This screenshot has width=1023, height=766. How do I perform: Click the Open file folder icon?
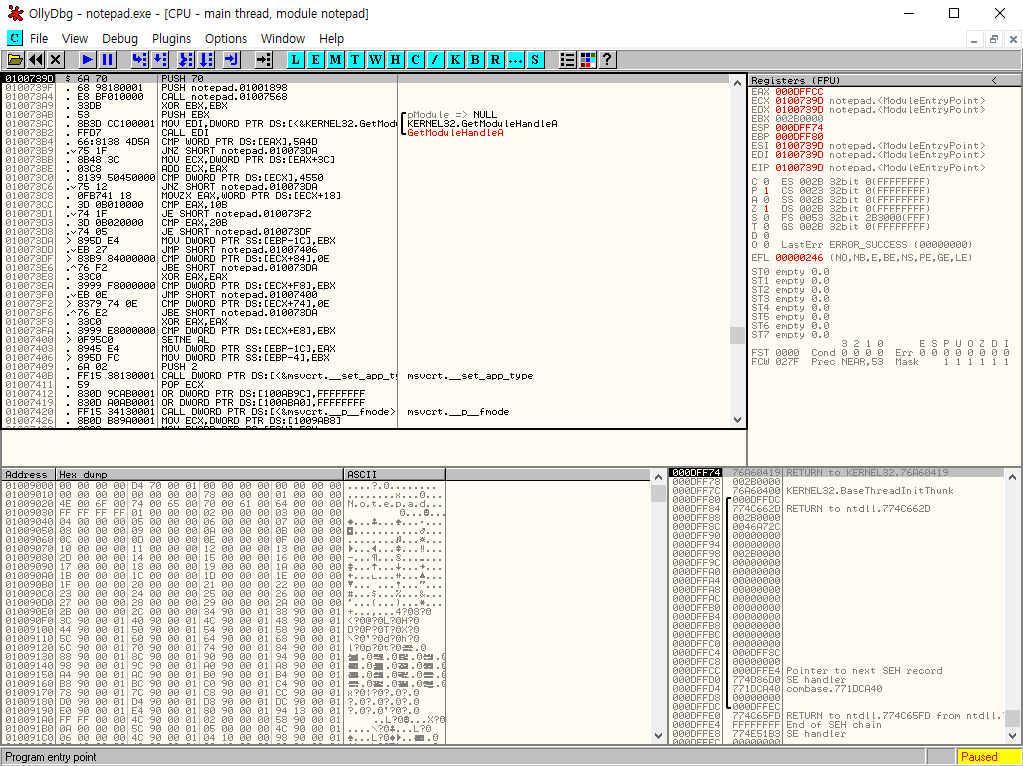[15, 60]
